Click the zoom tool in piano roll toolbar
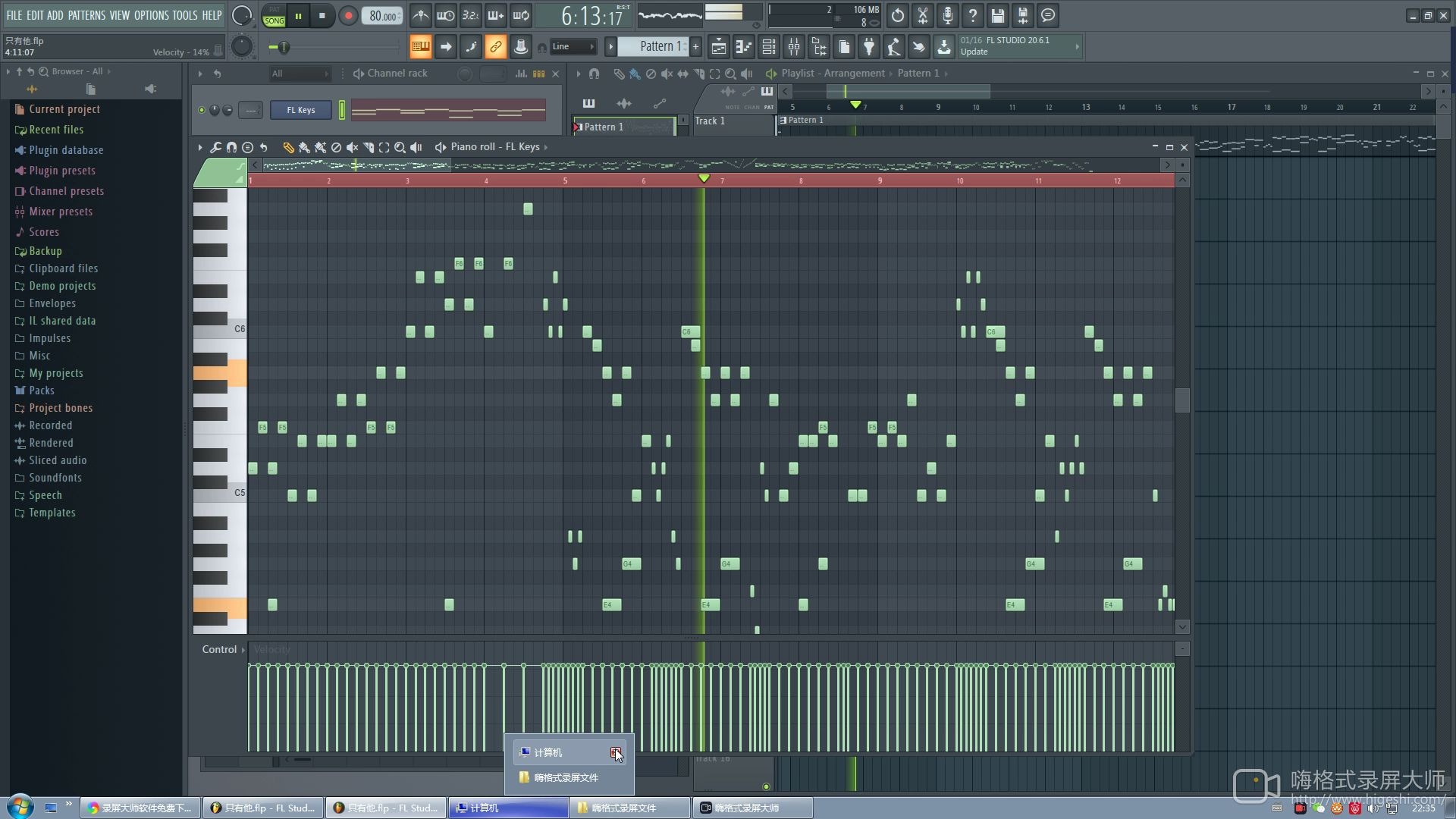Viewport: 1456px width, 819px height. coord(401,147)
